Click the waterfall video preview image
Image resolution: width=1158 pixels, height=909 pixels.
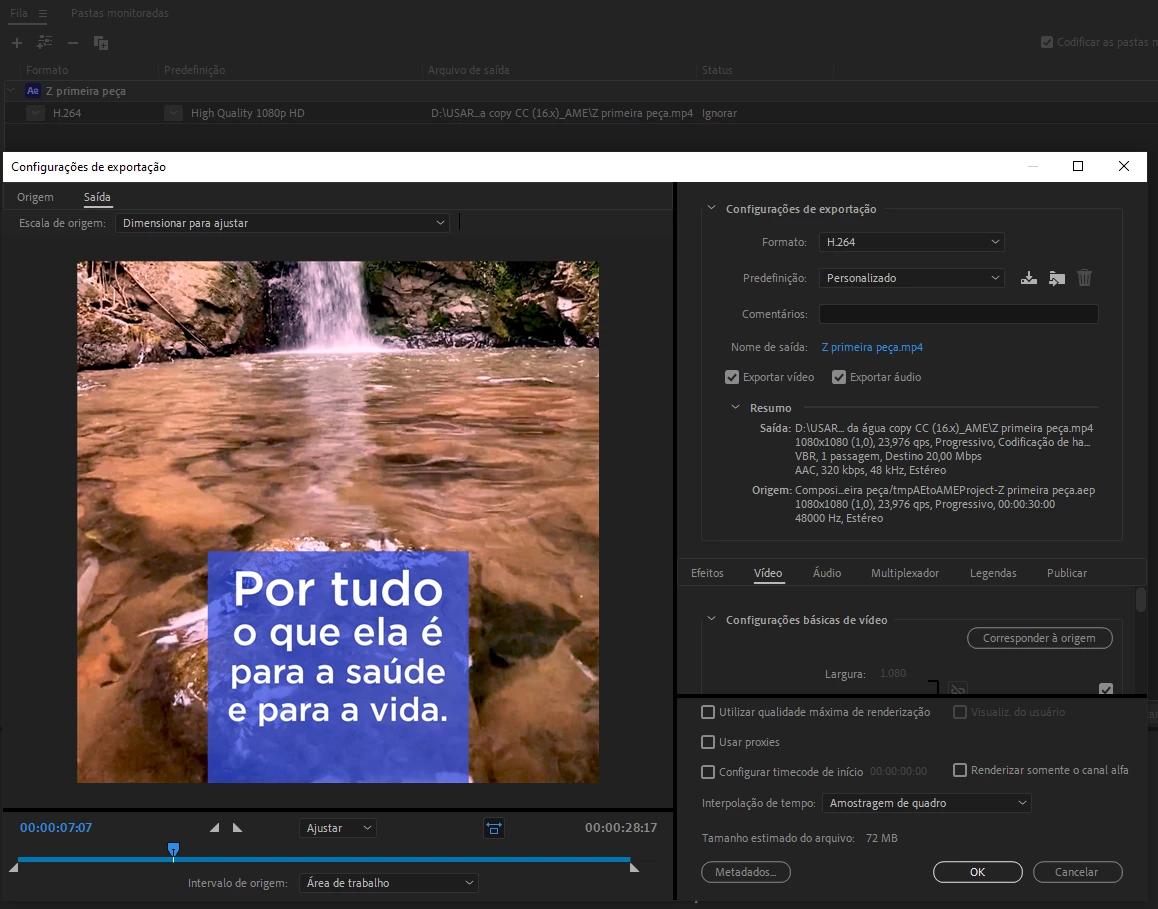338,521
